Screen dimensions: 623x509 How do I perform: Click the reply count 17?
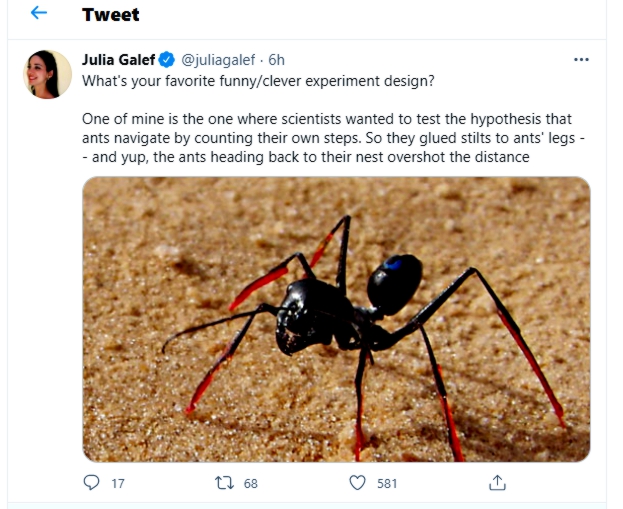pos(118,483)
